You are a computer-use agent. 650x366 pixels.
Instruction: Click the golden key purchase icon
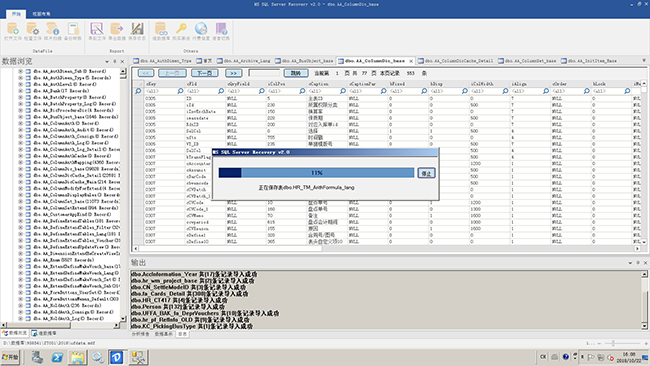click(181, 29)
